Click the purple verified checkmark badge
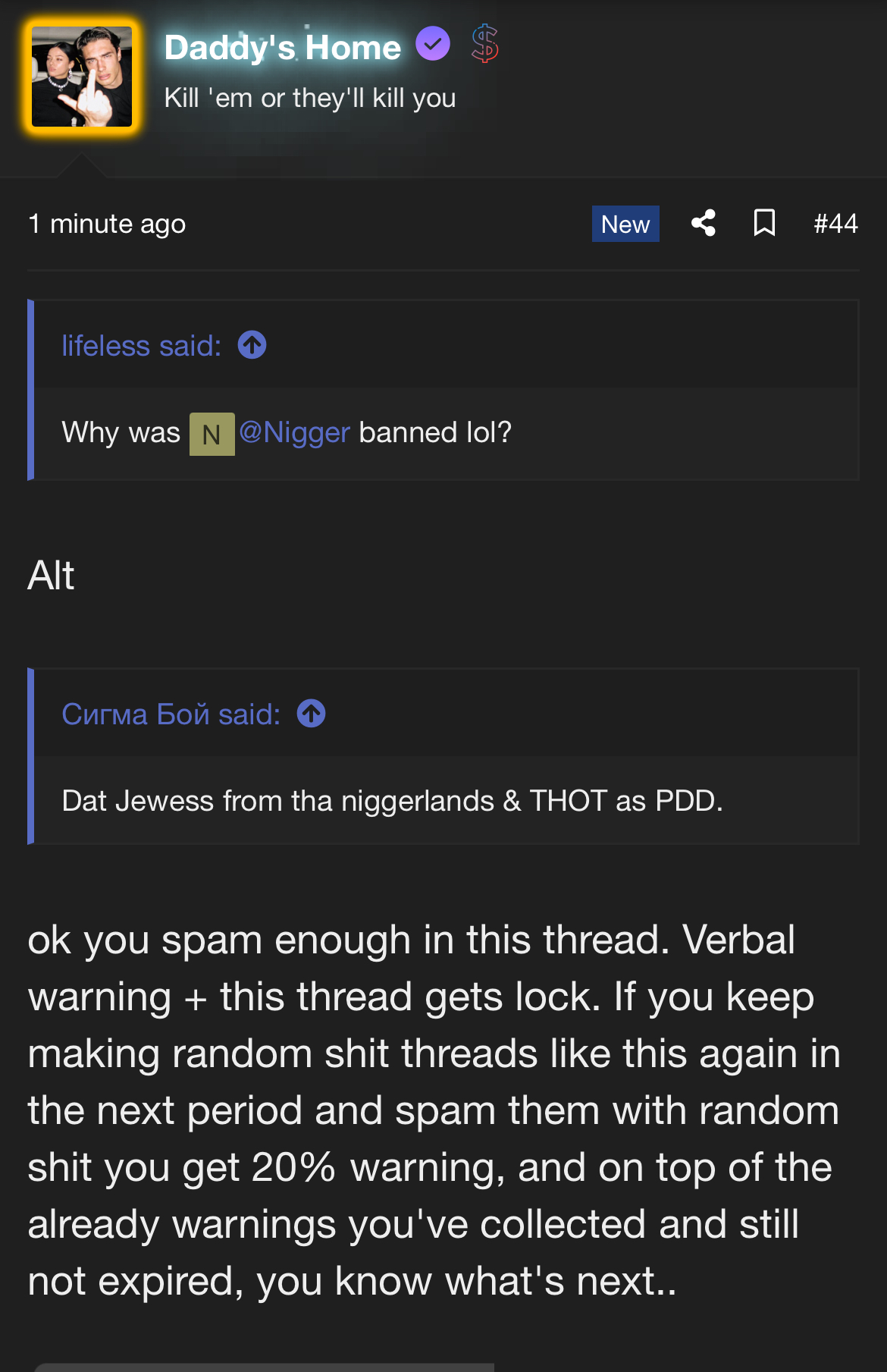 pos(433,43)
